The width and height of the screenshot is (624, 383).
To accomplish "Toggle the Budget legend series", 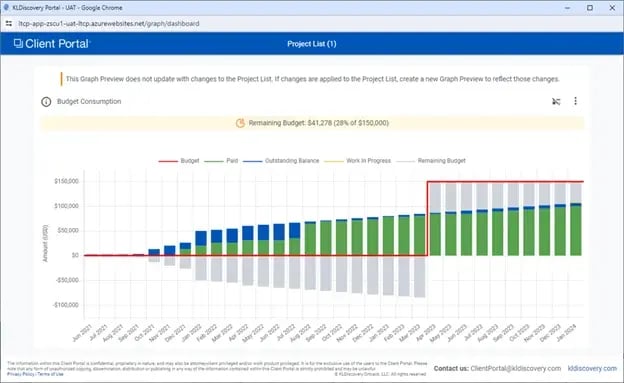I will [179, 161].
